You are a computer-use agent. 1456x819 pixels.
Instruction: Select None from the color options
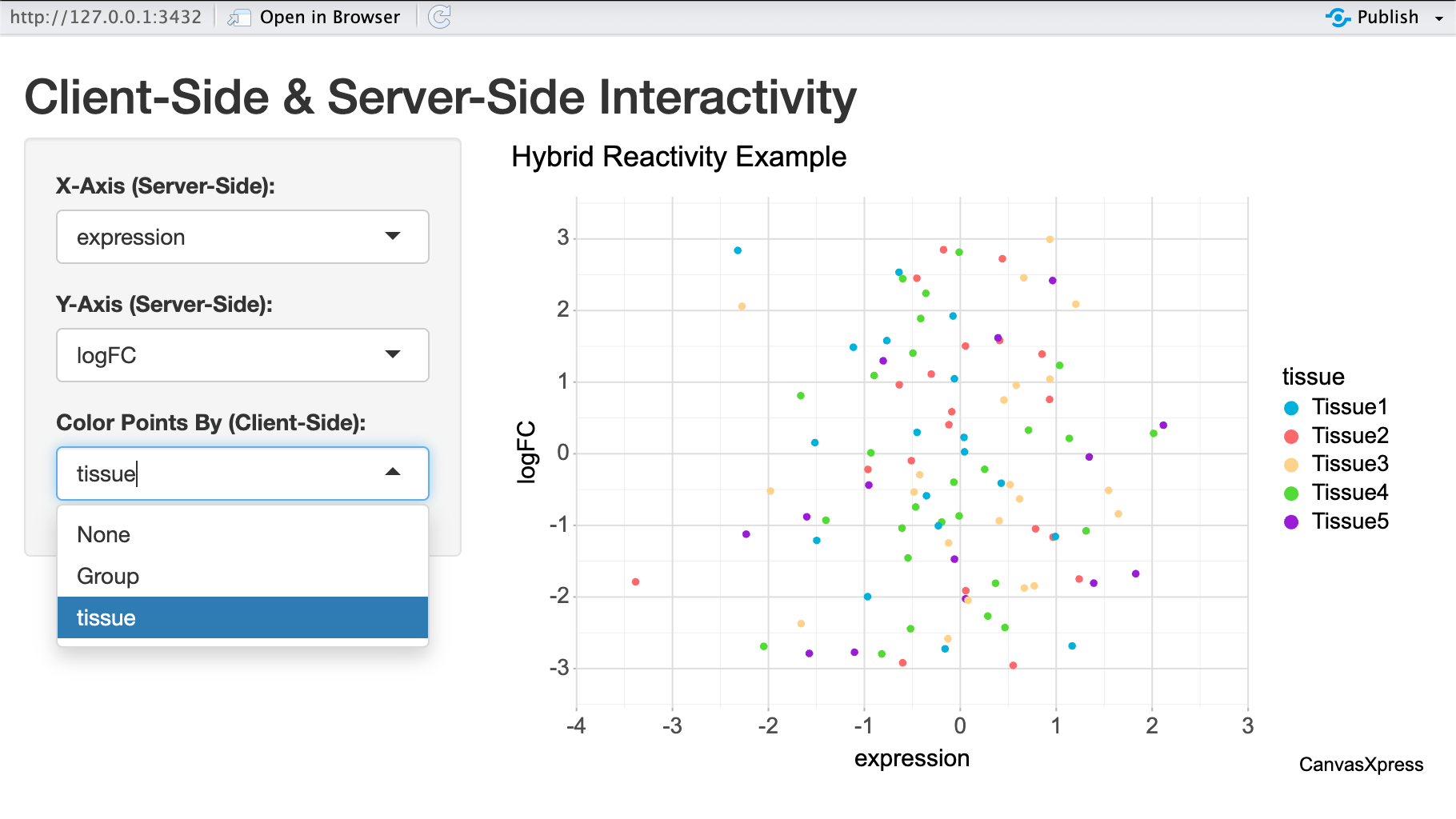click(x=104, y=534)
